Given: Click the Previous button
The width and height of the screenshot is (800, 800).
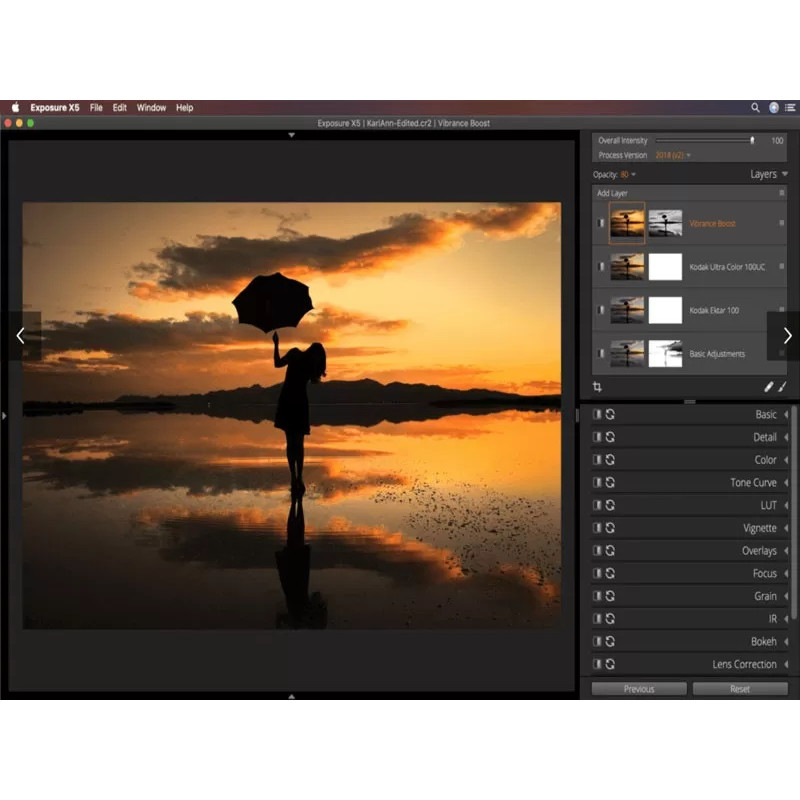Looking at the screenshot, I should (638, 689).
